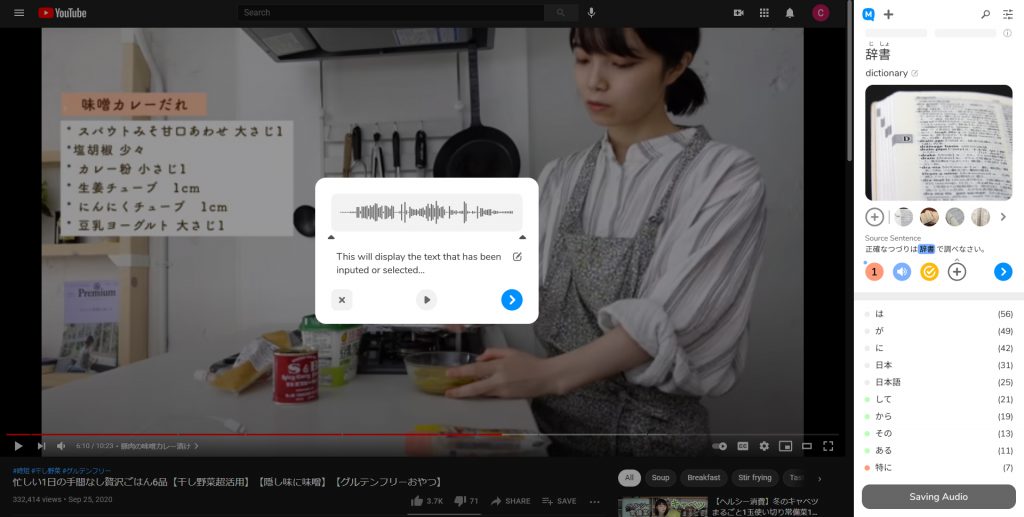The width and height of the screenshot is (1024, 517).
Task: Select the Breakfast category chip
Action: tap(704, 478)
